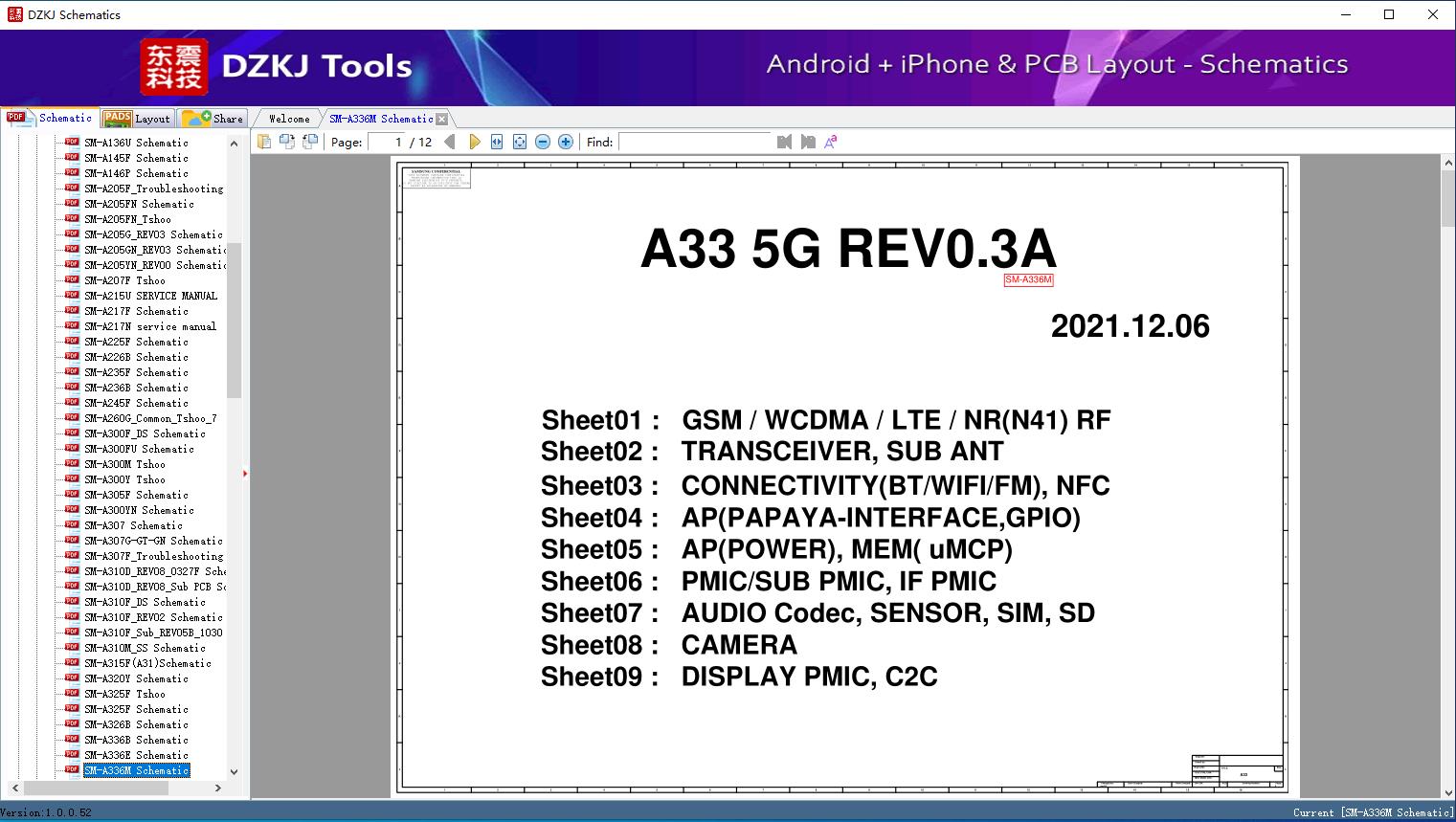Screen dimensions: 1456x822
Task: Close the SM-A336M Schematic tab
Action: coord(441,119)
